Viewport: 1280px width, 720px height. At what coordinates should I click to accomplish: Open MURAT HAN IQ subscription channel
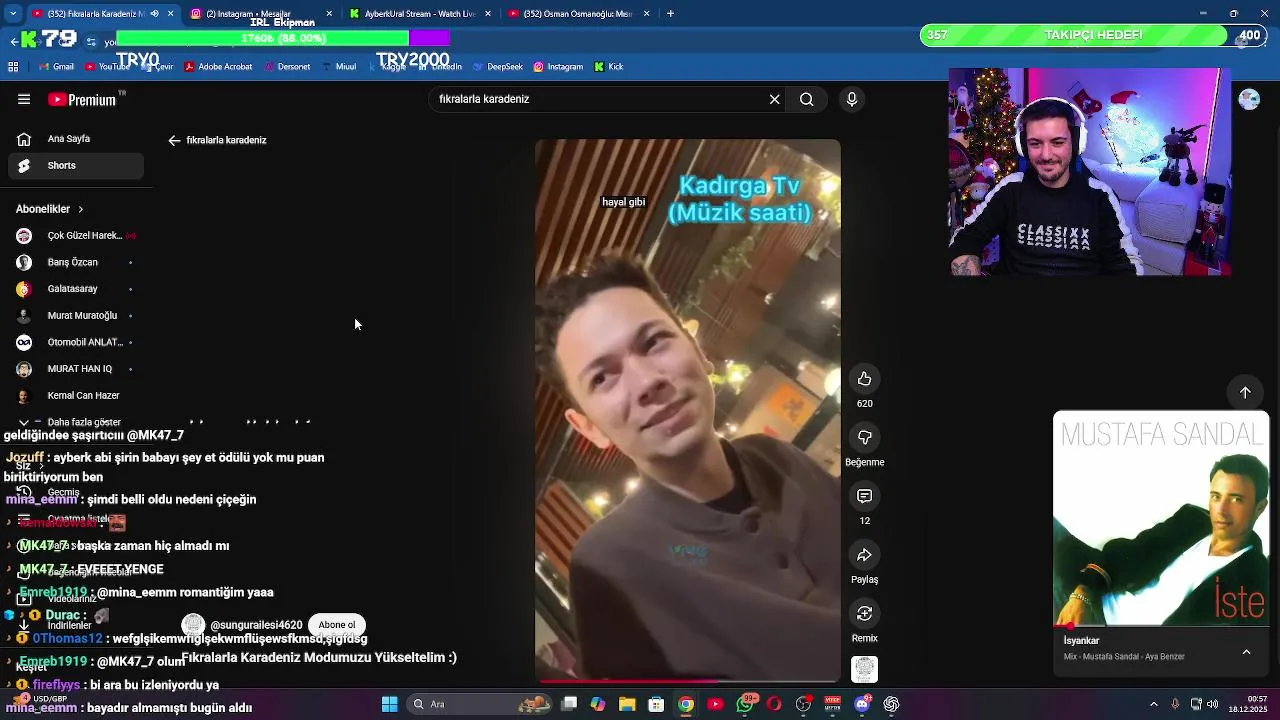tap(75, 369)
